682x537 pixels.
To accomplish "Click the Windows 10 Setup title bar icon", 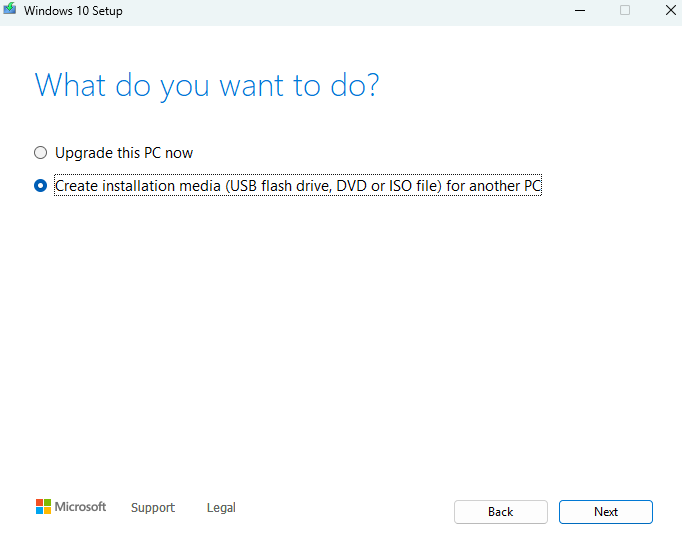I will [10, 9].
